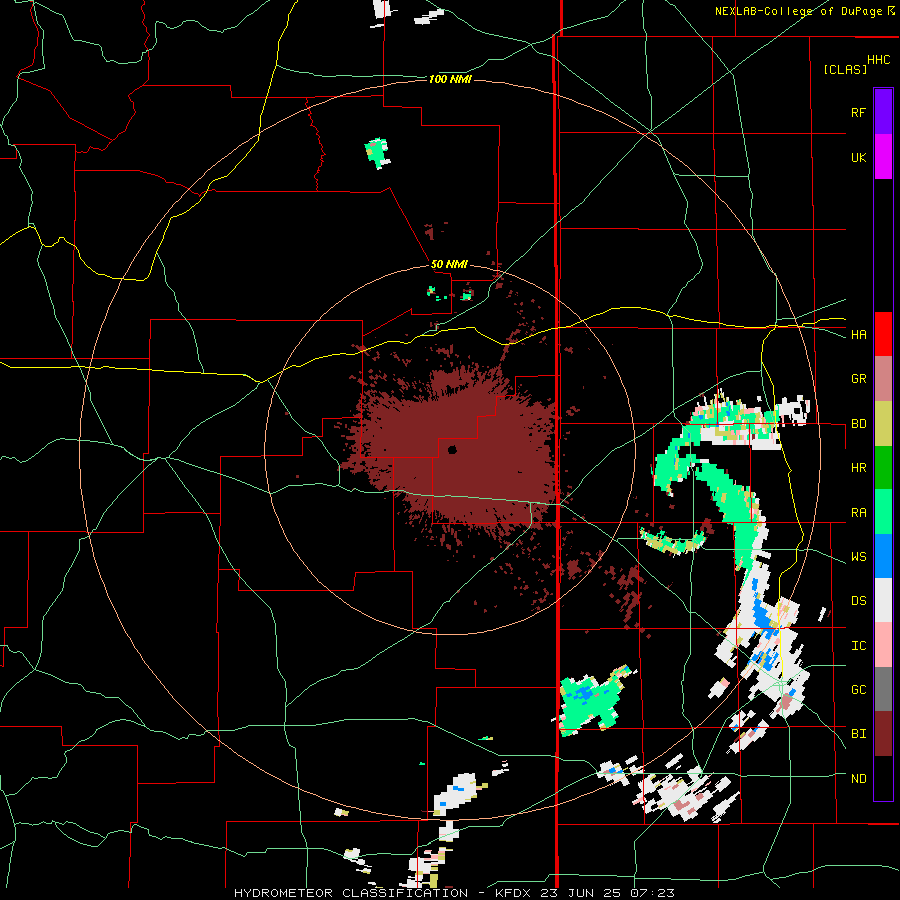Image resolution: width=900 pixels, height=900 pixels.
Task: Click the WS legend label
Action: tap(858, 557)
